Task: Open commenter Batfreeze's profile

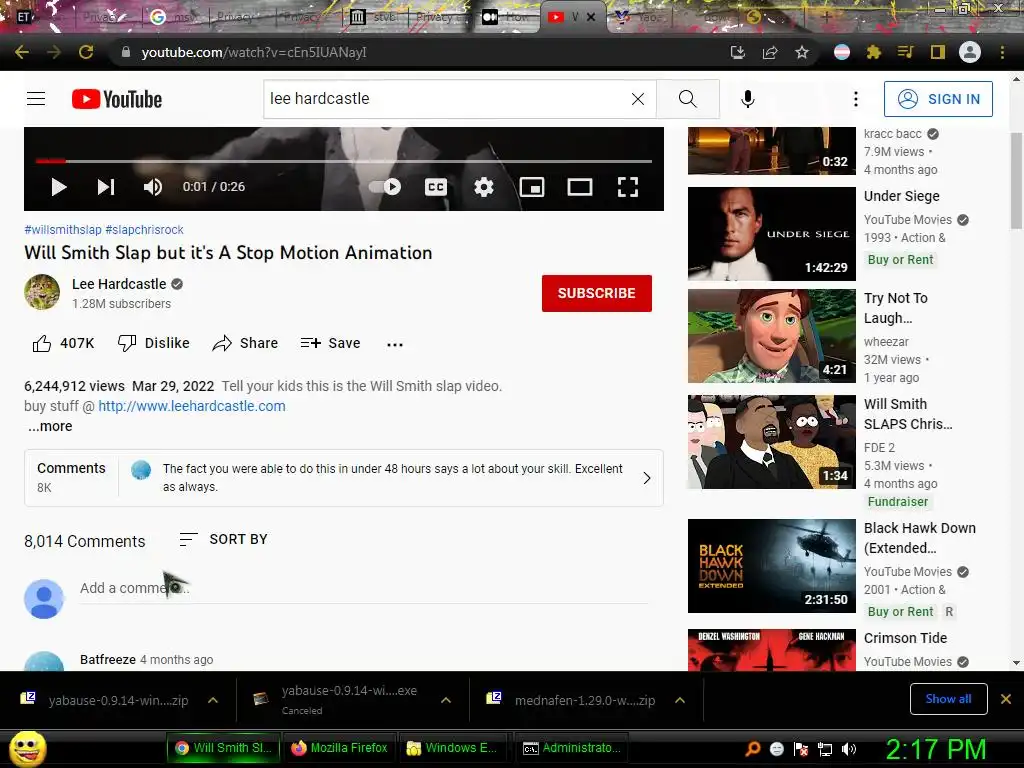Action: pos(108,660)
